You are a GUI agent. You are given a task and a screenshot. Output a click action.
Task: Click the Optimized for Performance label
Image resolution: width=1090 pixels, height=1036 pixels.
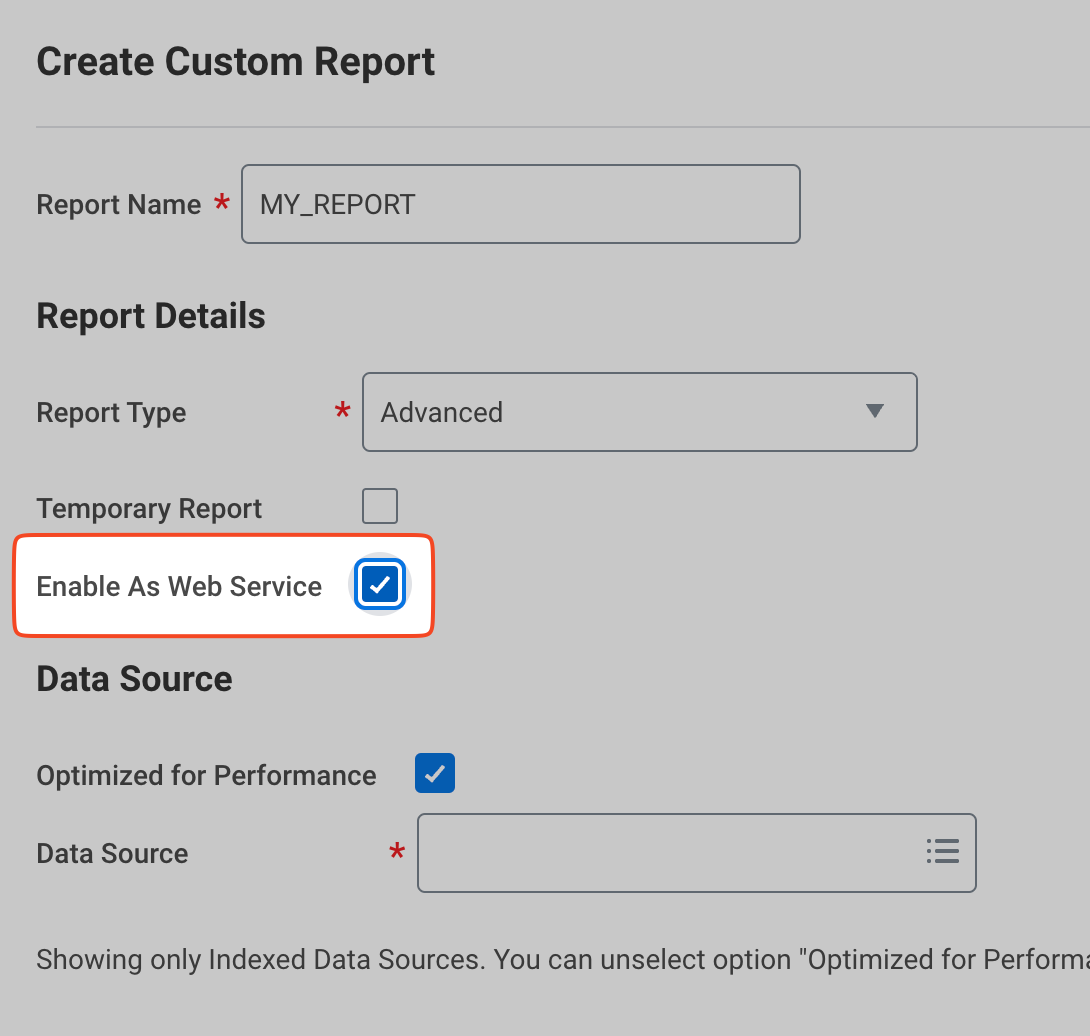coord(206,775)
